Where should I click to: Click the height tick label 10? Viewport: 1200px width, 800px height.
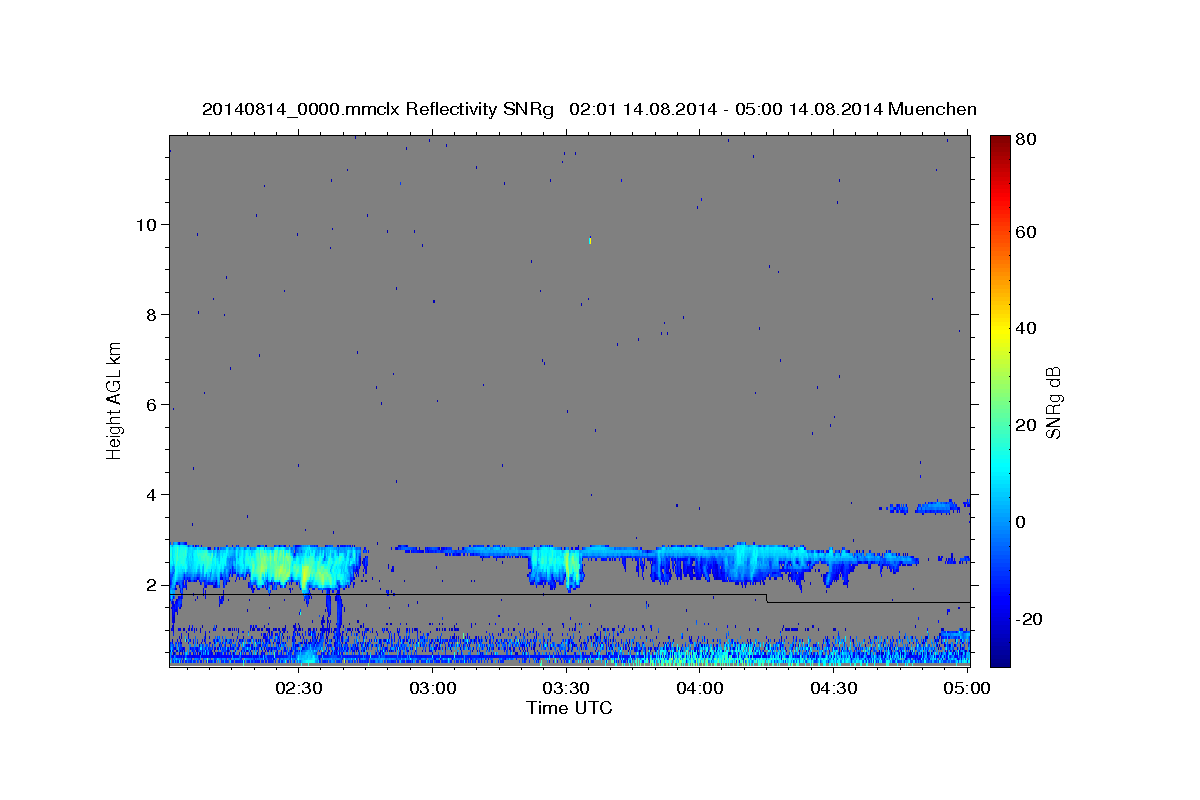(145, 224)
